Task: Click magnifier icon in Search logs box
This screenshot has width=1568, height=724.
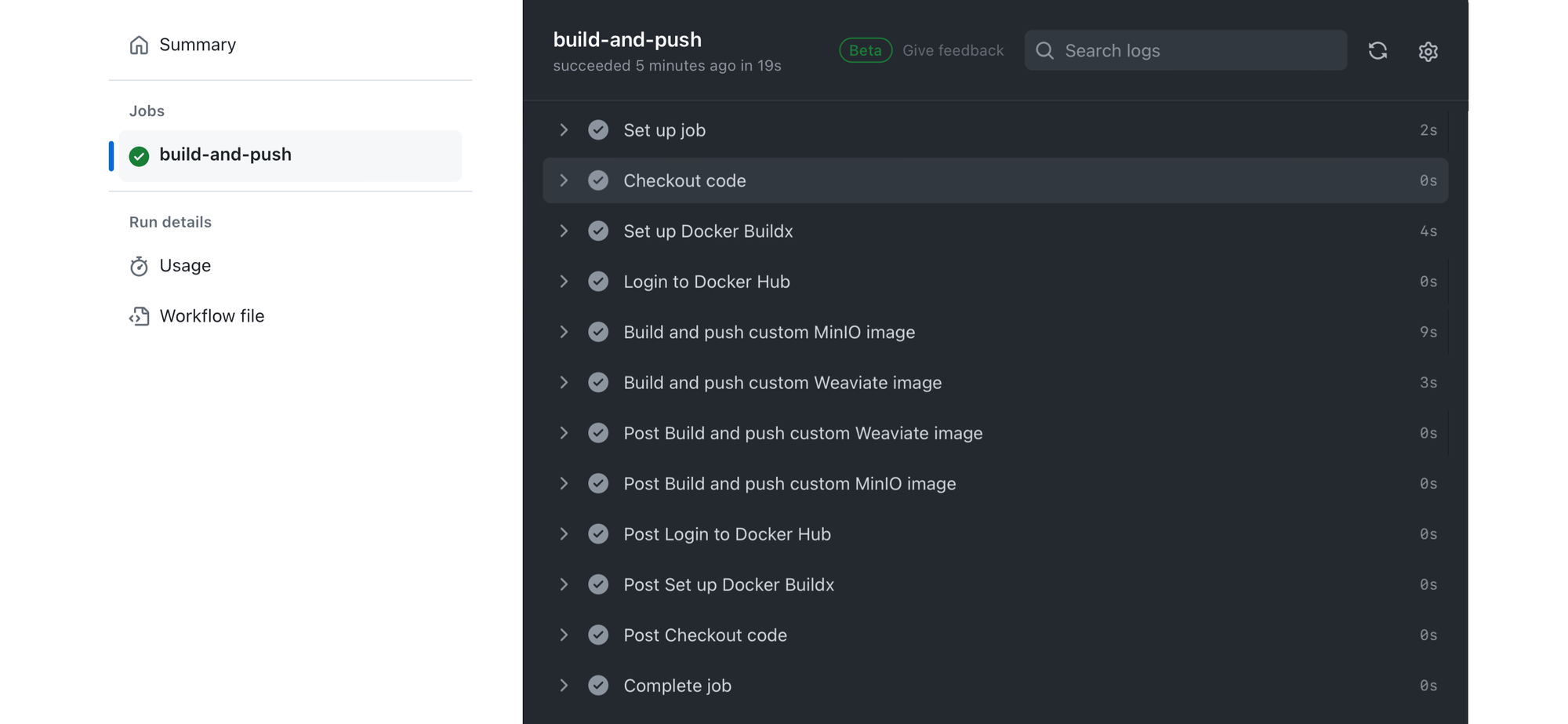Action: (1044, 51)
